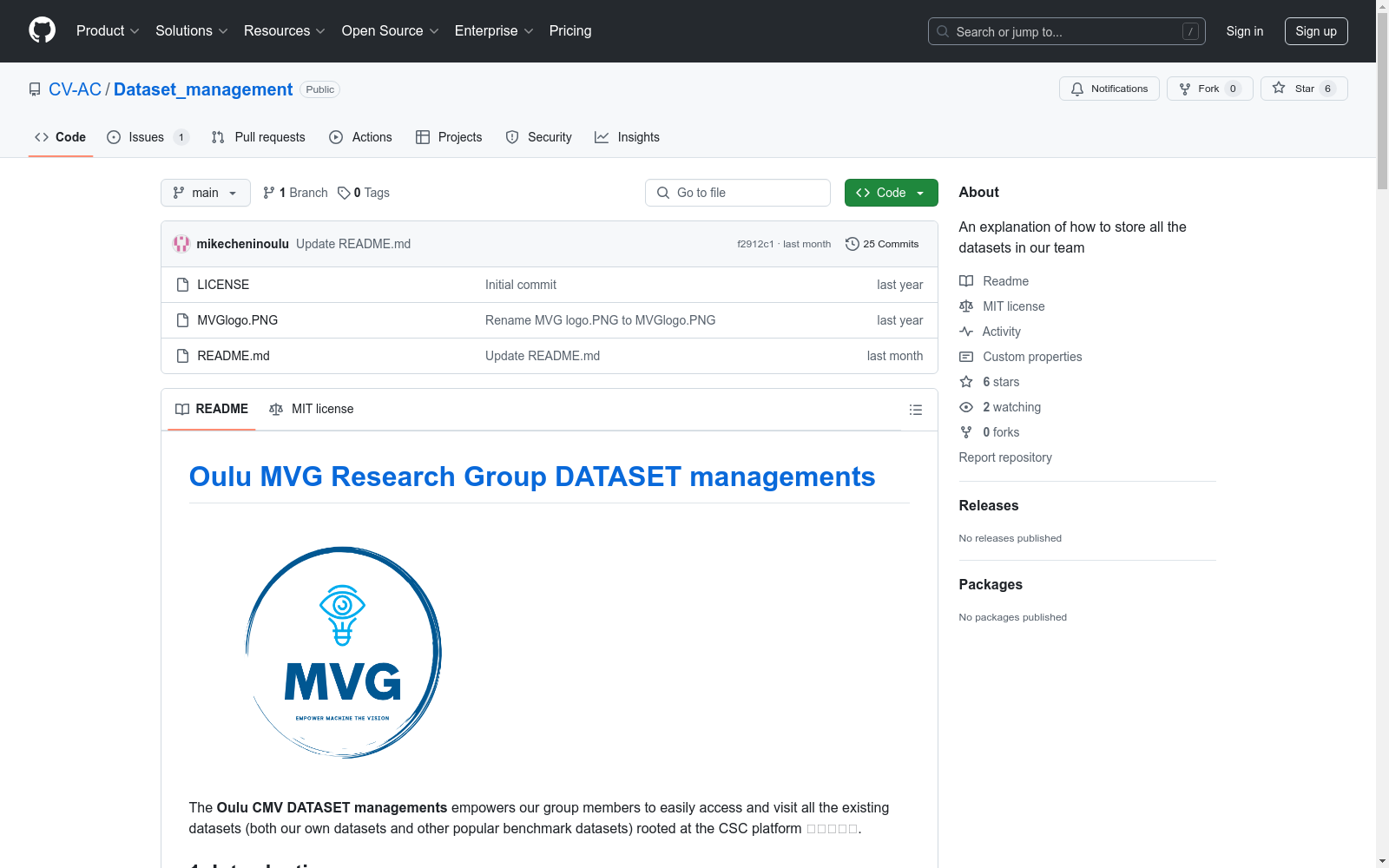Open the MVGlogo.PNG file
1389x868 pixels.
coord(238,320)
